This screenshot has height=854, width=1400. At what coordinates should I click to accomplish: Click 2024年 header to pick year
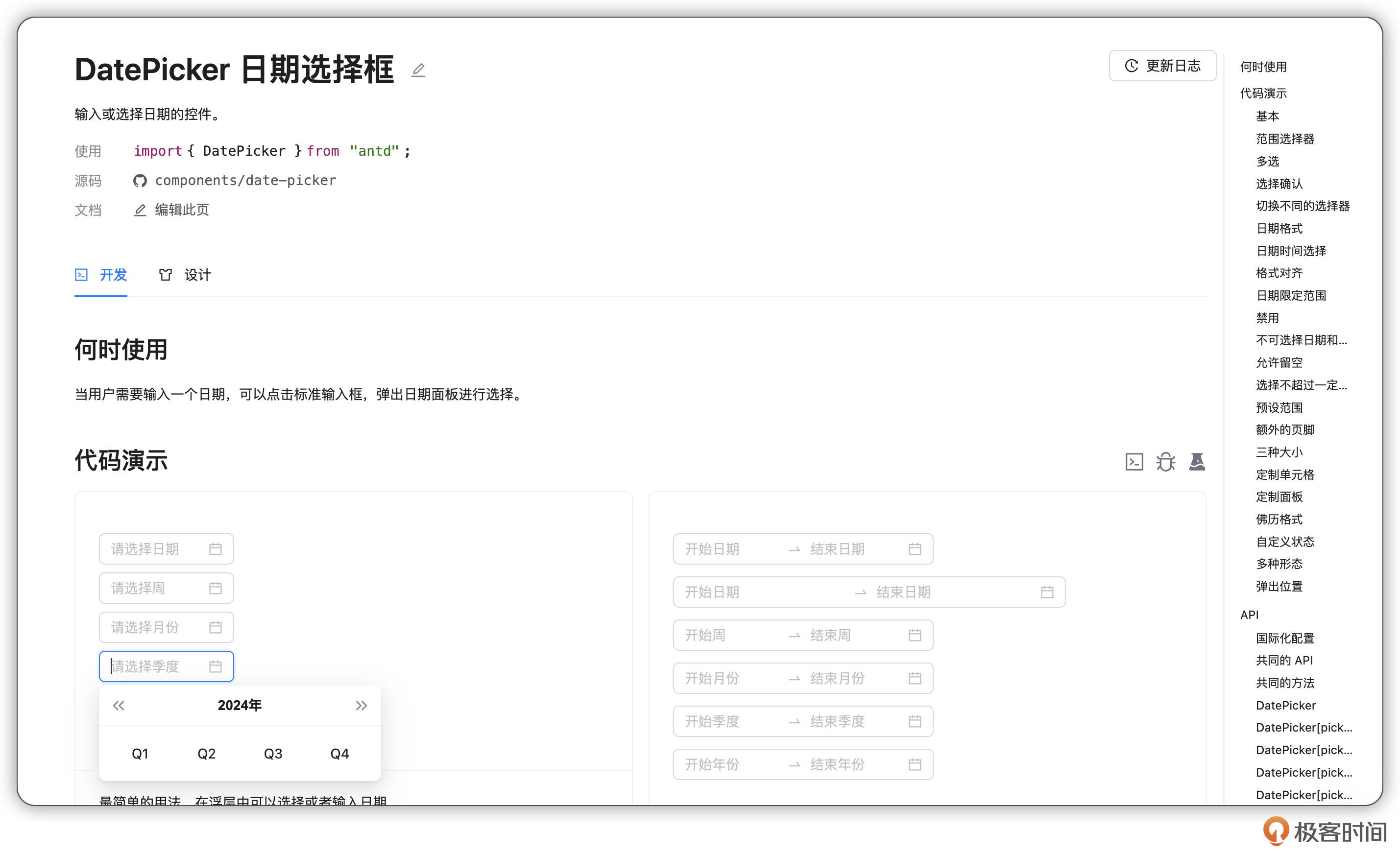coord(239,706)
